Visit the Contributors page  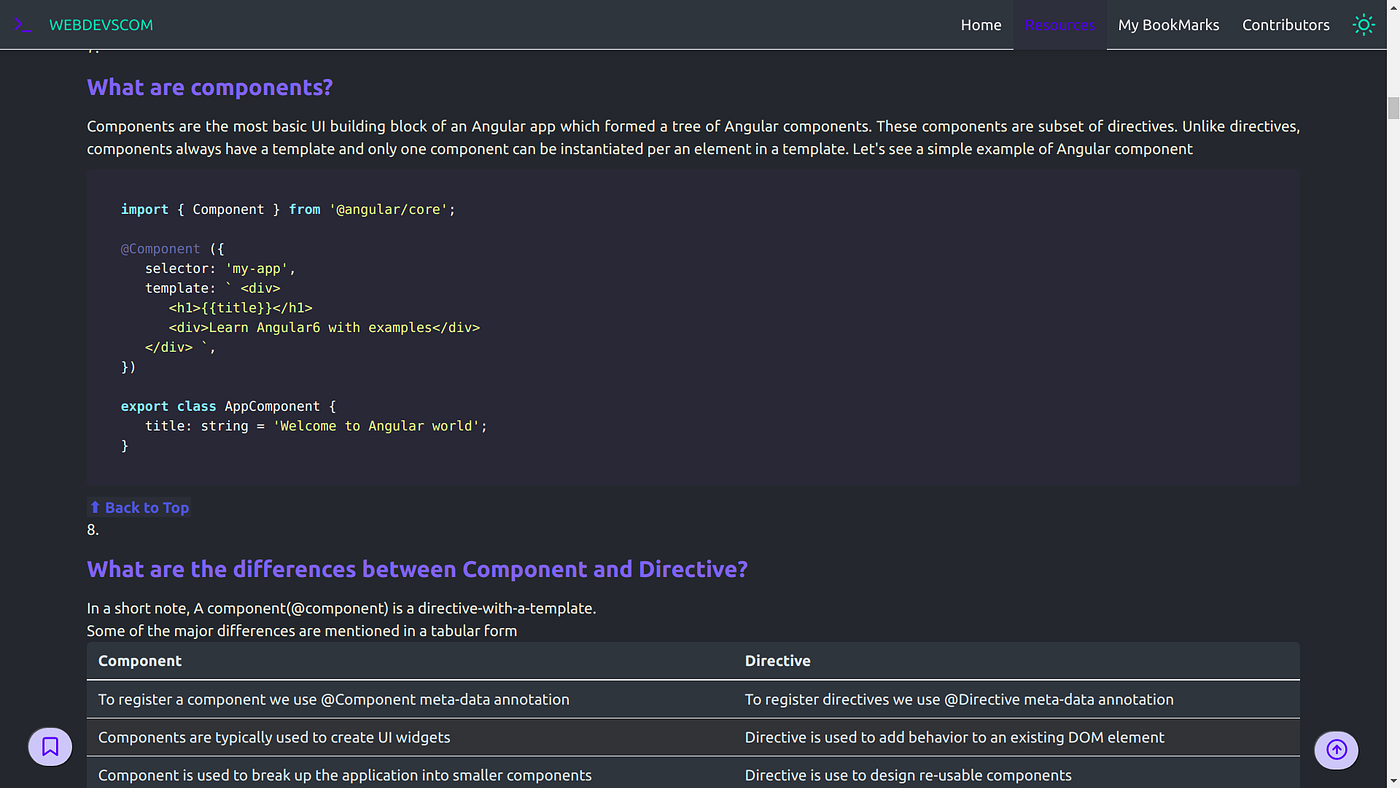[1286, 24]
